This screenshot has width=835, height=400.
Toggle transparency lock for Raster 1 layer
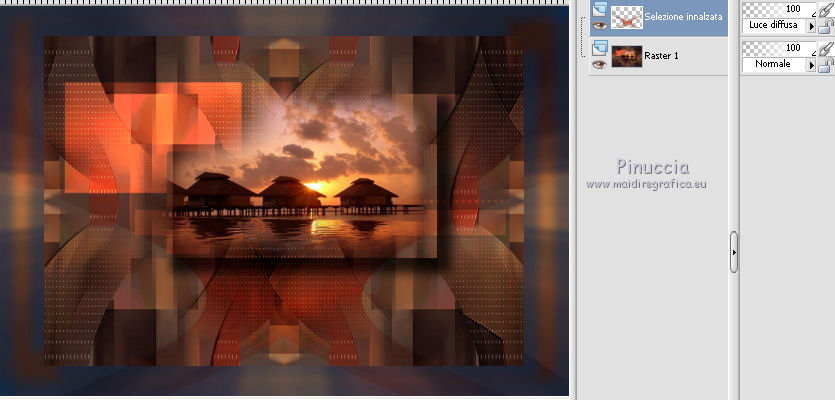pos(825,66)
